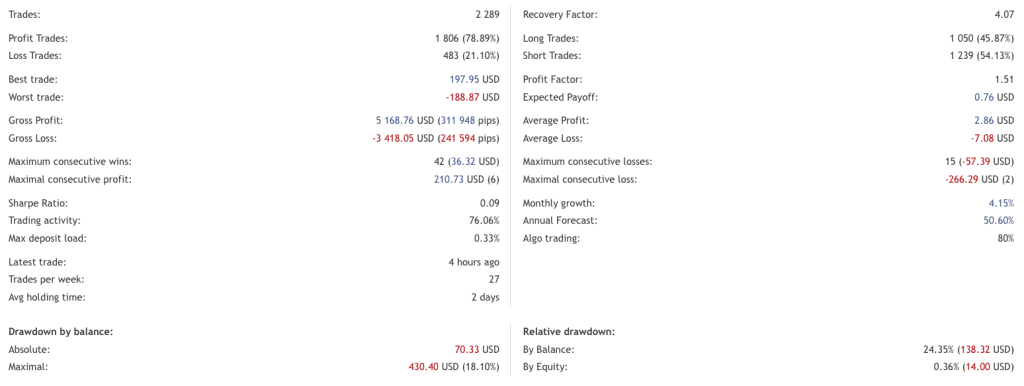Screen dimensions: 1024x386
Task: Click the Worst trade value -188.87 USD
Action: point(473,97)
